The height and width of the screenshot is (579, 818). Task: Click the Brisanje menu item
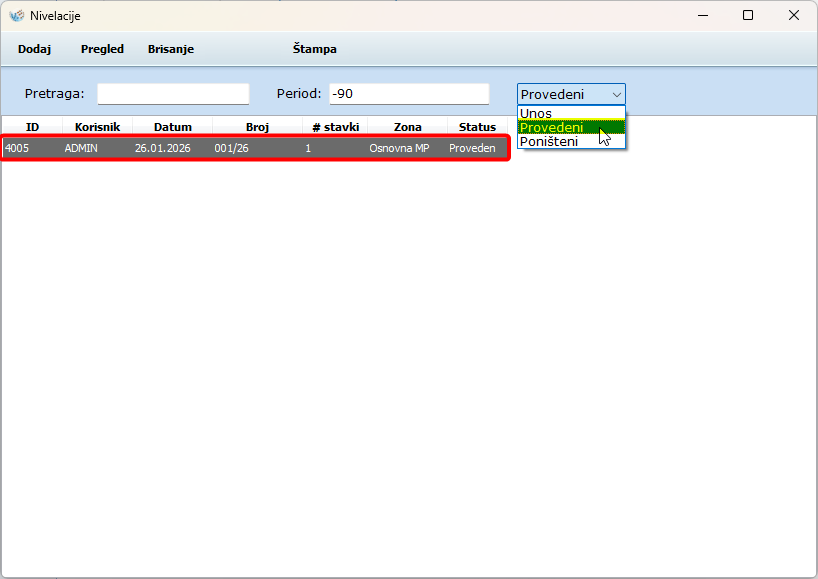(x=171, y=49)
